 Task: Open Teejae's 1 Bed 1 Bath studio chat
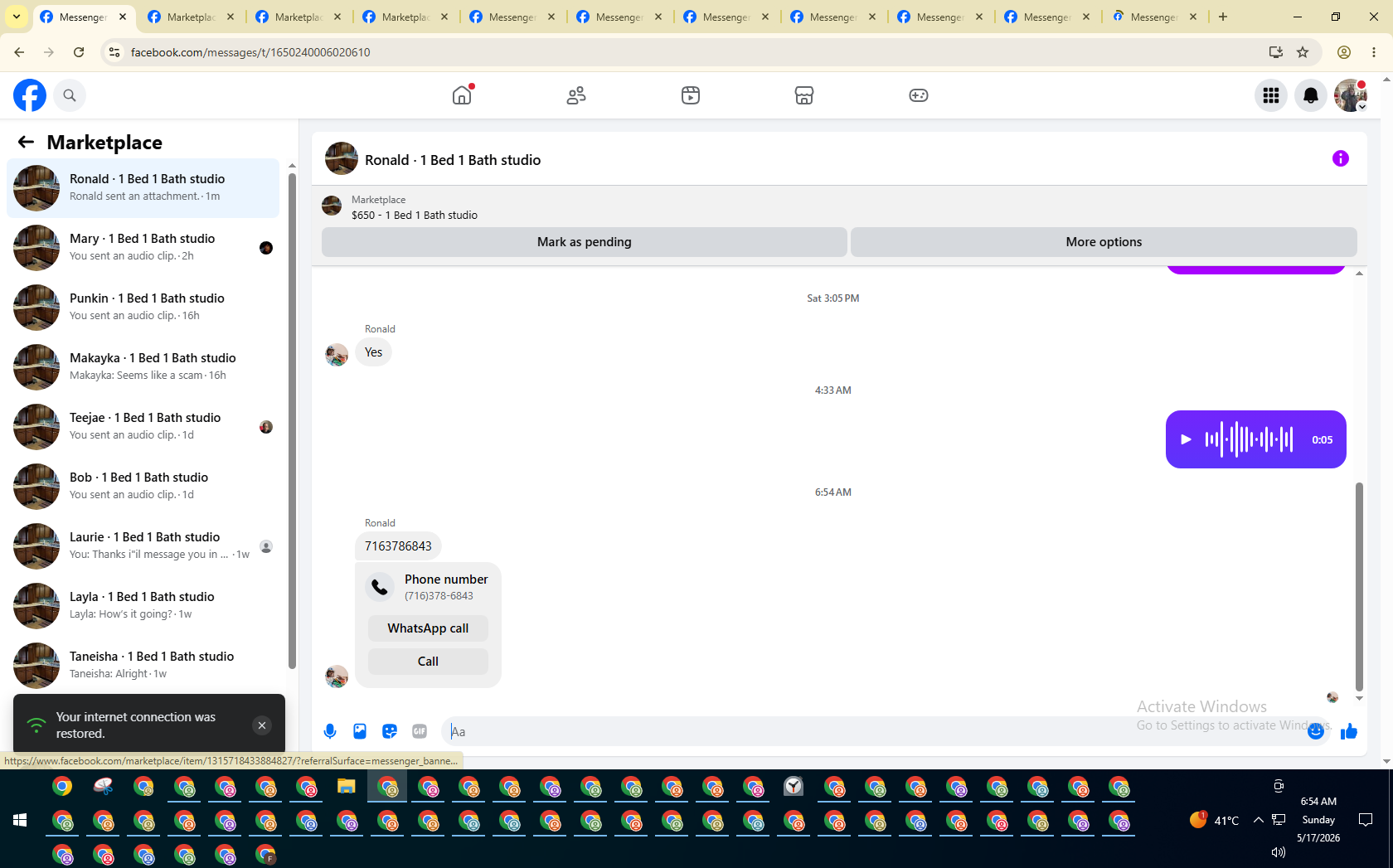(143, 427)
